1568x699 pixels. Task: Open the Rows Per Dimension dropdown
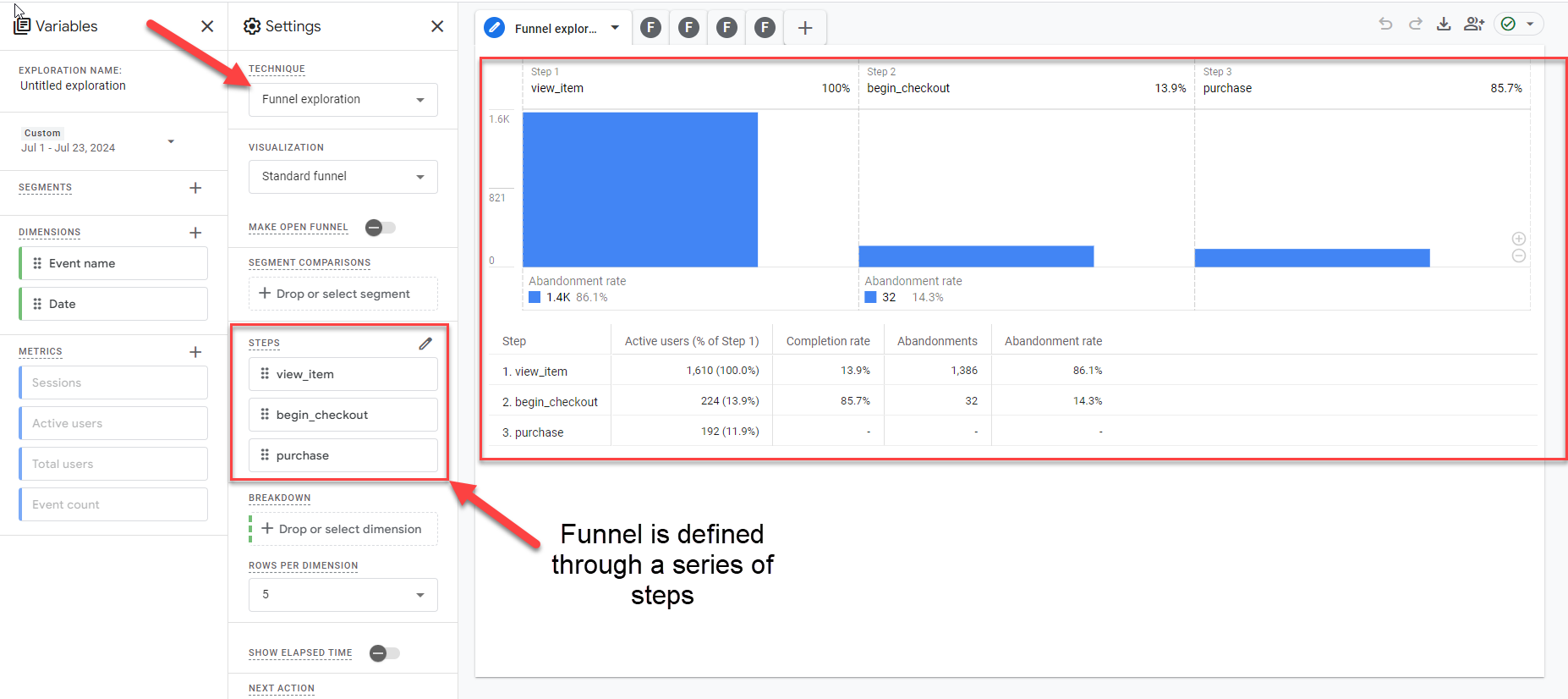click(x=343, y=595)
